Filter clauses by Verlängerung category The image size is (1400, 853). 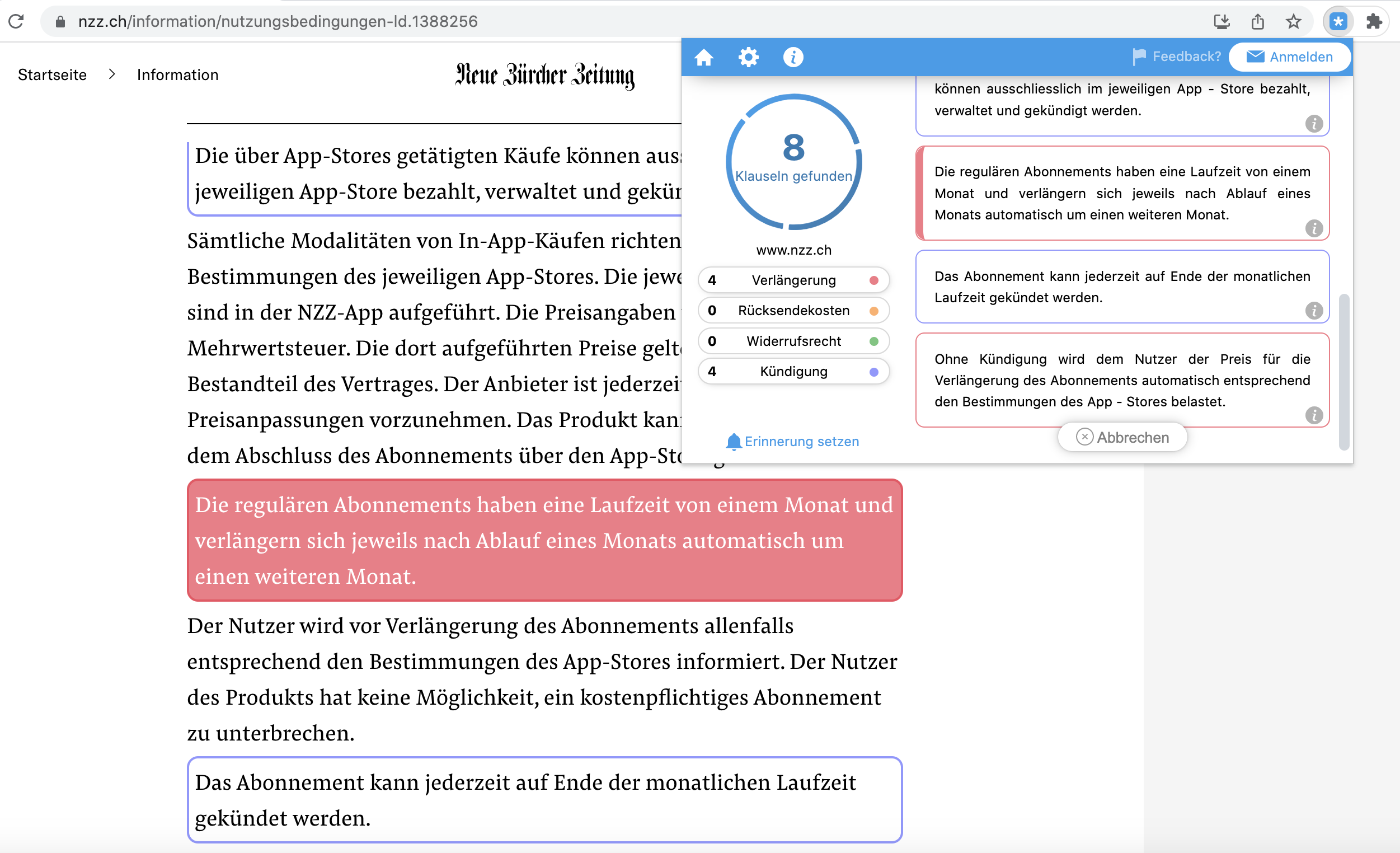[x=793, y=280]
